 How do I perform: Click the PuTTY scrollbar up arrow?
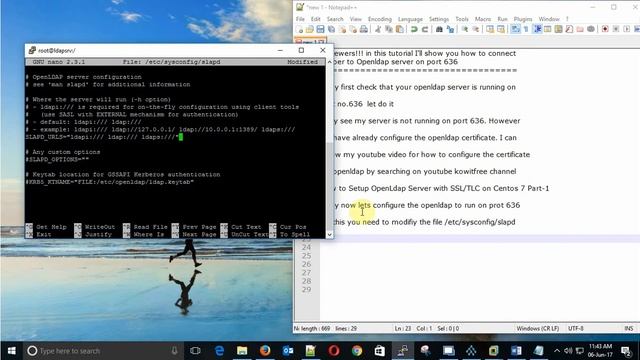coord(329,62)
